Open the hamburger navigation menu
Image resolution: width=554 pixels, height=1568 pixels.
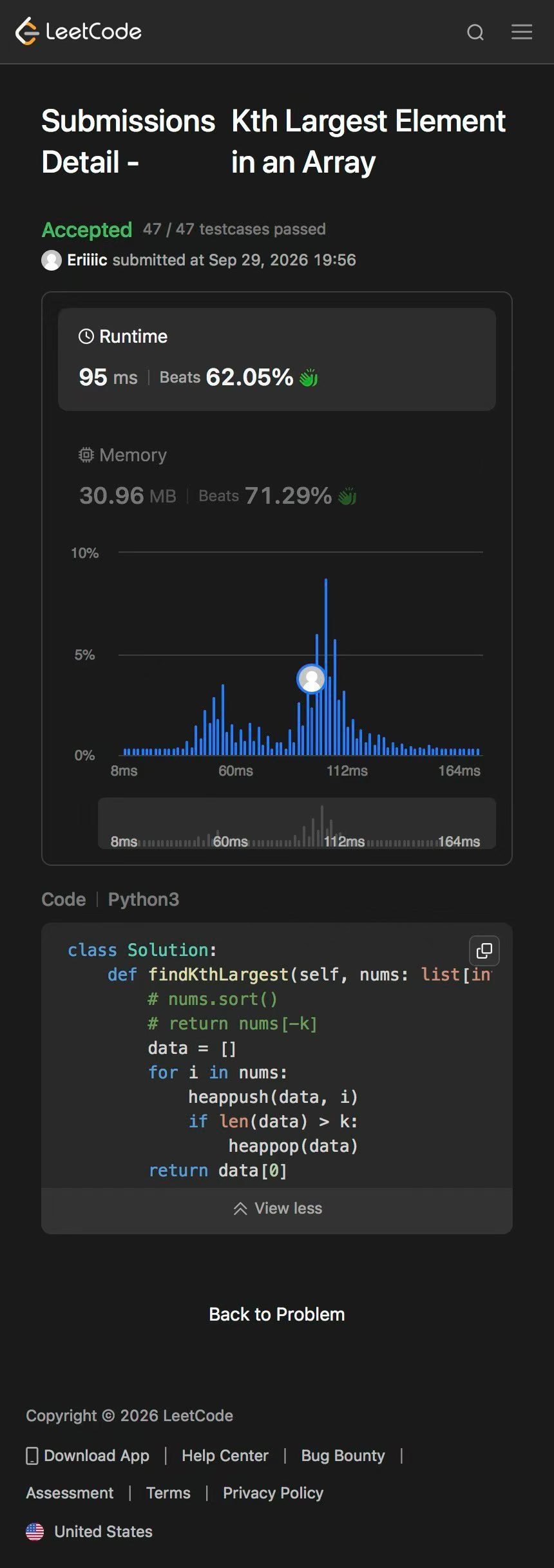coord(522,32)
